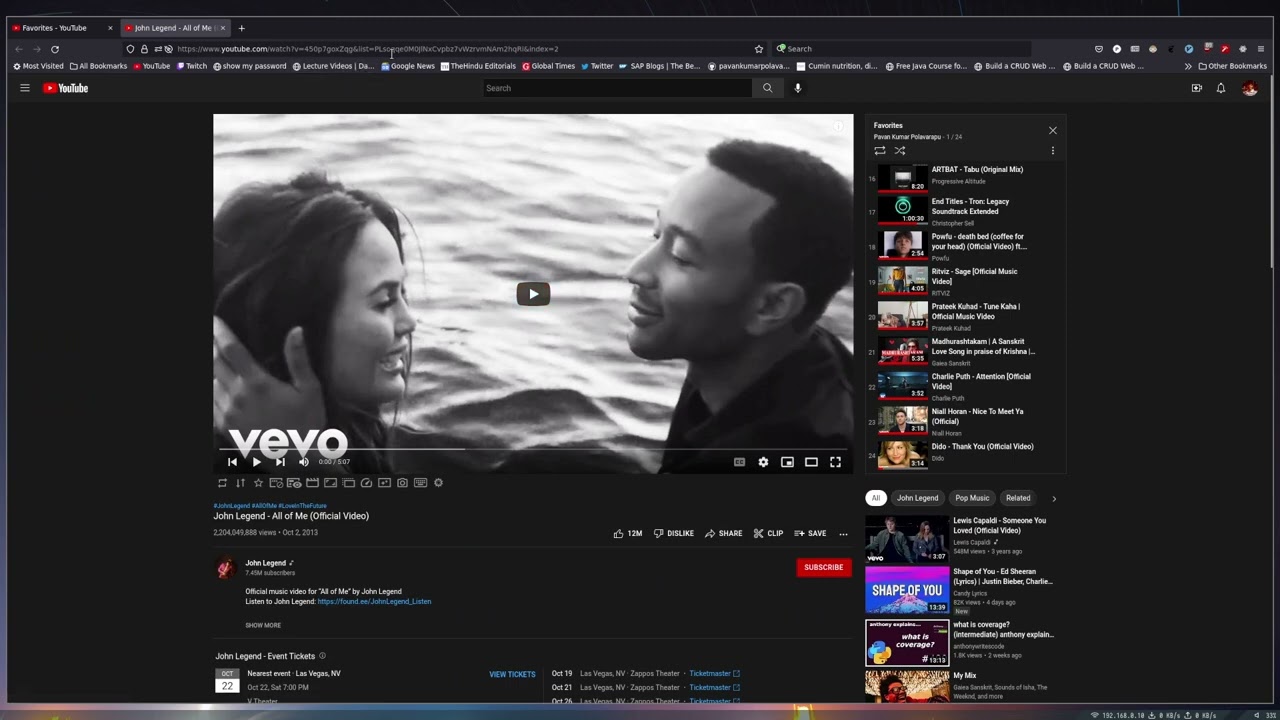Toggle closed captions on the player

(x=739, y=462)
